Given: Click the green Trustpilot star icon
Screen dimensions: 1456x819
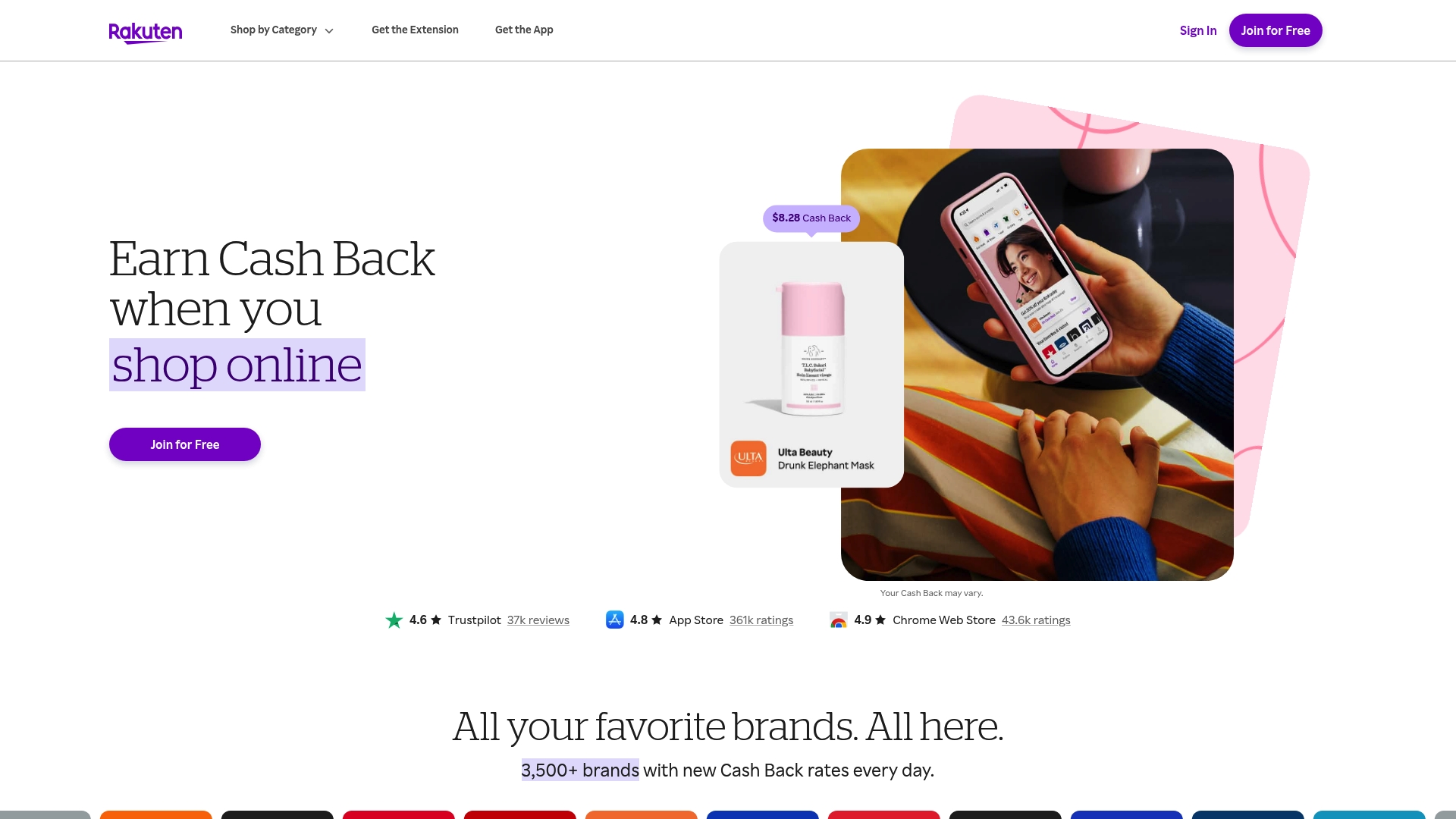Looking at the screenshot, I should (394, 620).
